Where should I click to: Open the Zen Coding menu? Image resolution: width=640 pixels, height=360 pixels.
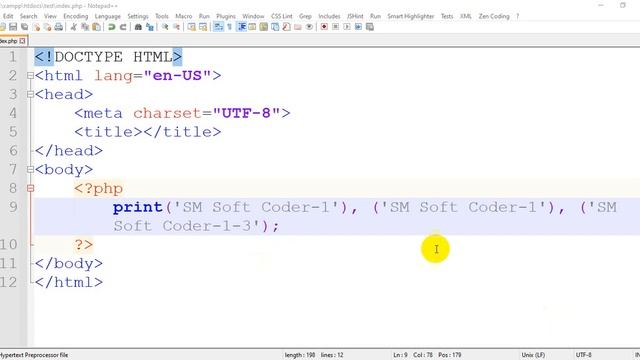[494, 16]
